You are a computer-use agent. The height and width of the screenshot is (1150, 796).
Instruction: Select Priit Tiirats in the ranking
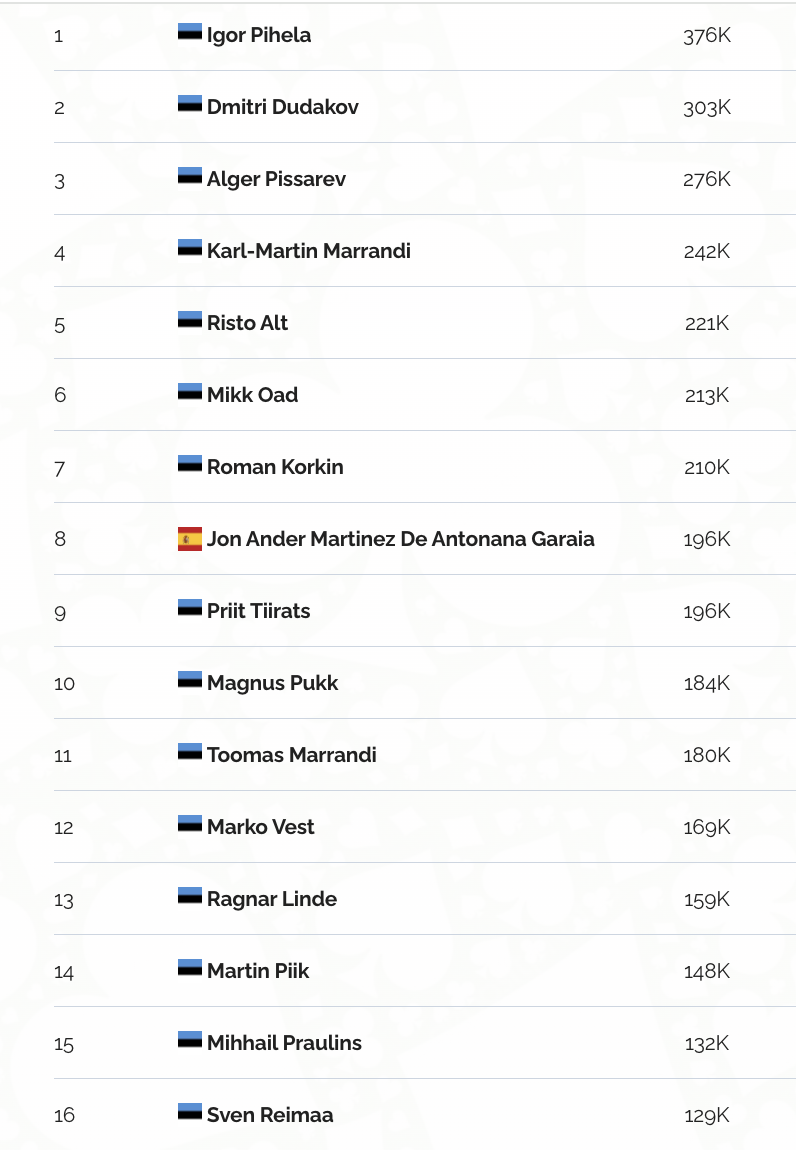(x=258, y=611)
